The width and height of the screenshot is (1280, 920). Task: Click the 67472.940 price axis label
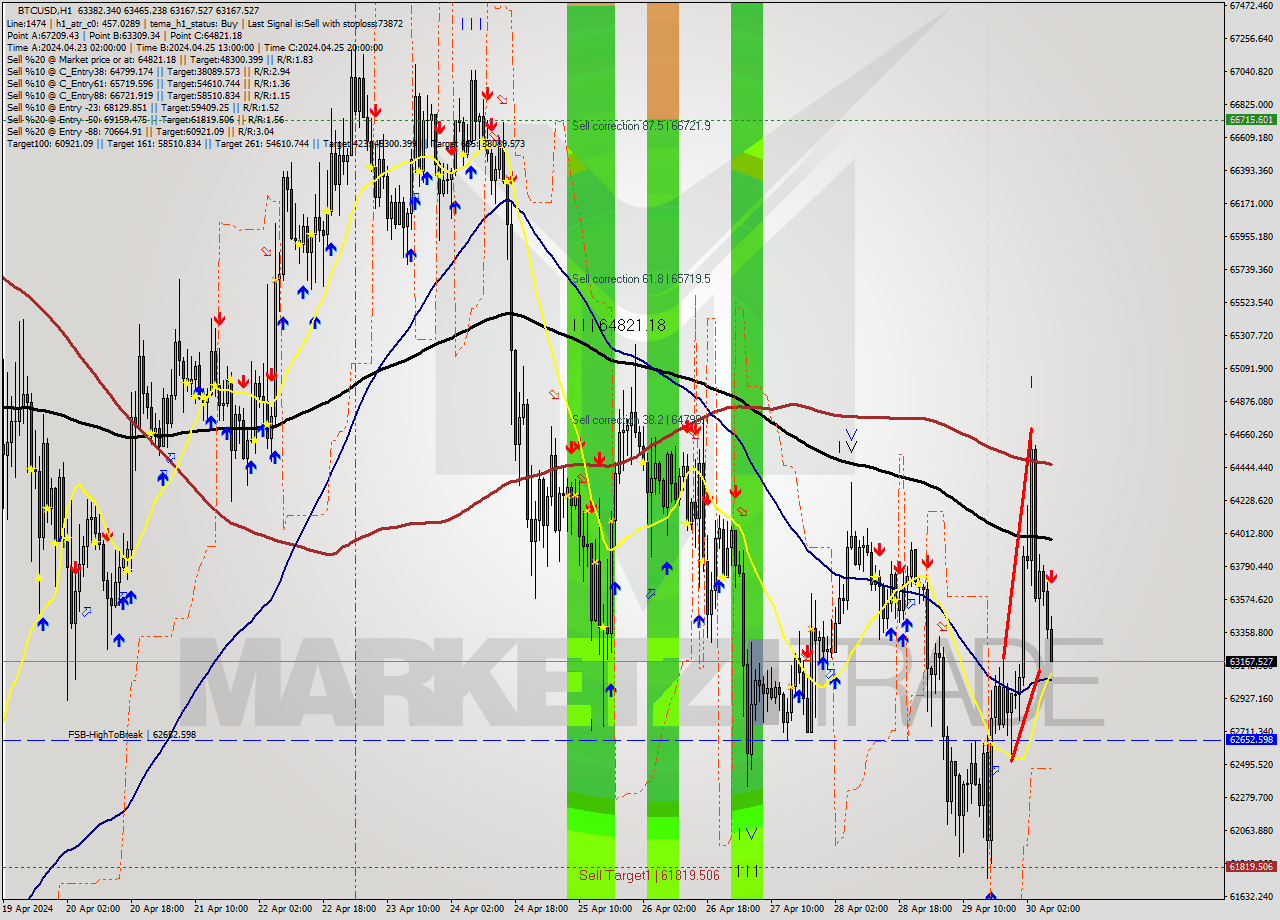coord(1251,5)
